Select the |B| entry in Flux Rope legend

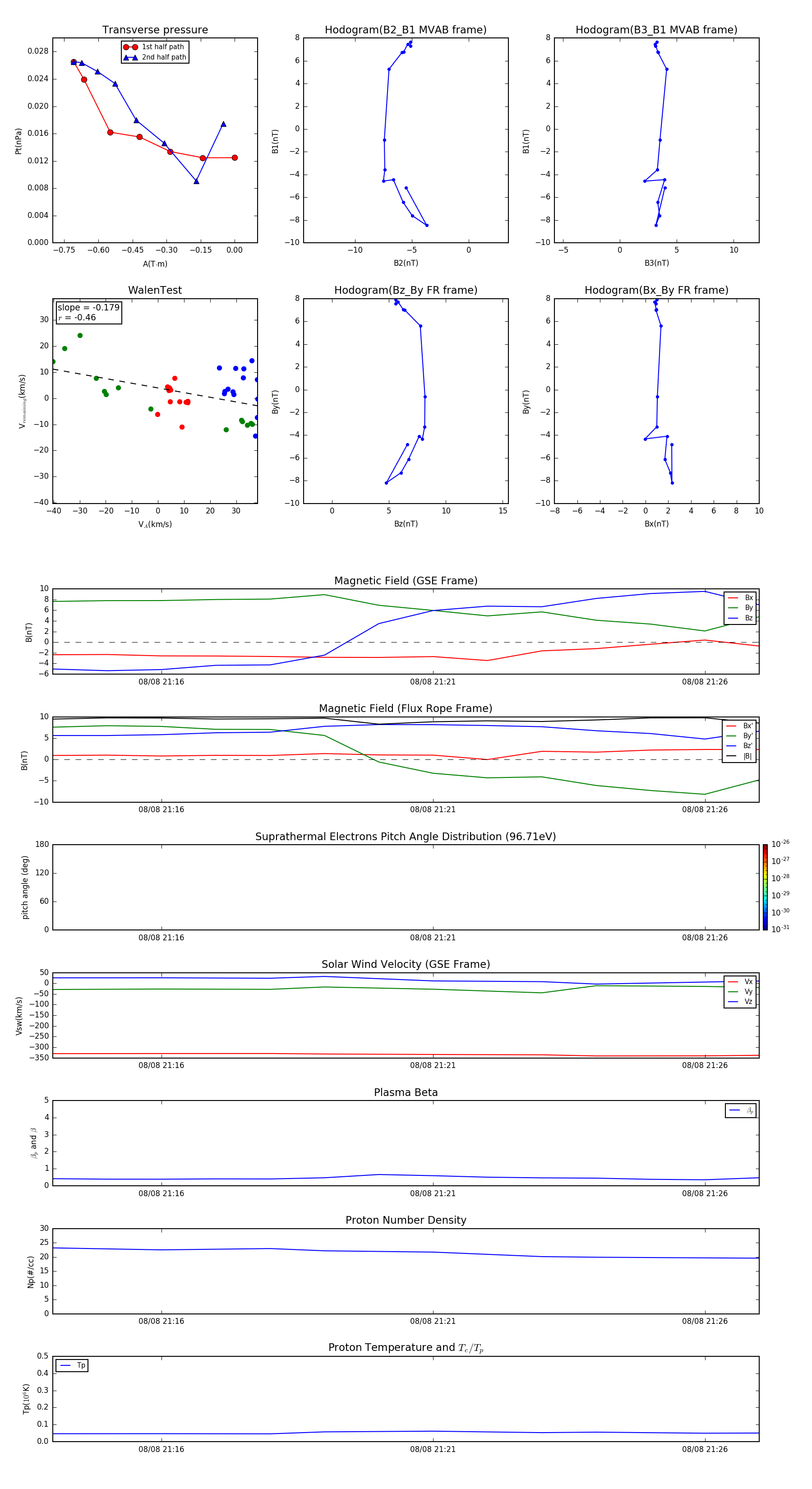(740, 756)
